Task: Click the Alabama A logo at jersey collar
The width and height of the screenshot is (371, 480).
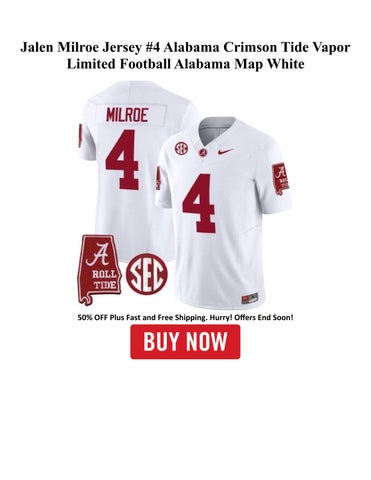Action: pos(203,152)
